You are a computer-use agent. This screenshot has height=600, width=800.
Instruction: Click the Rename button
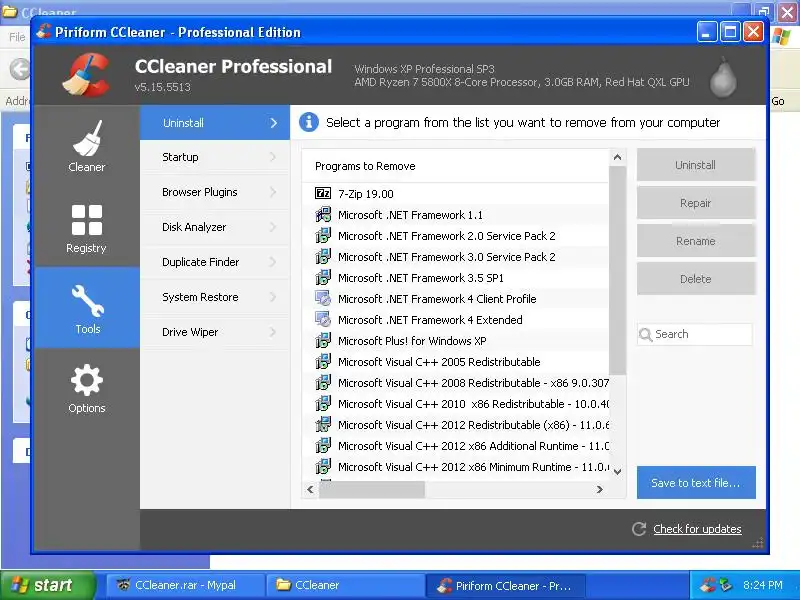click(x=696, y=241)
